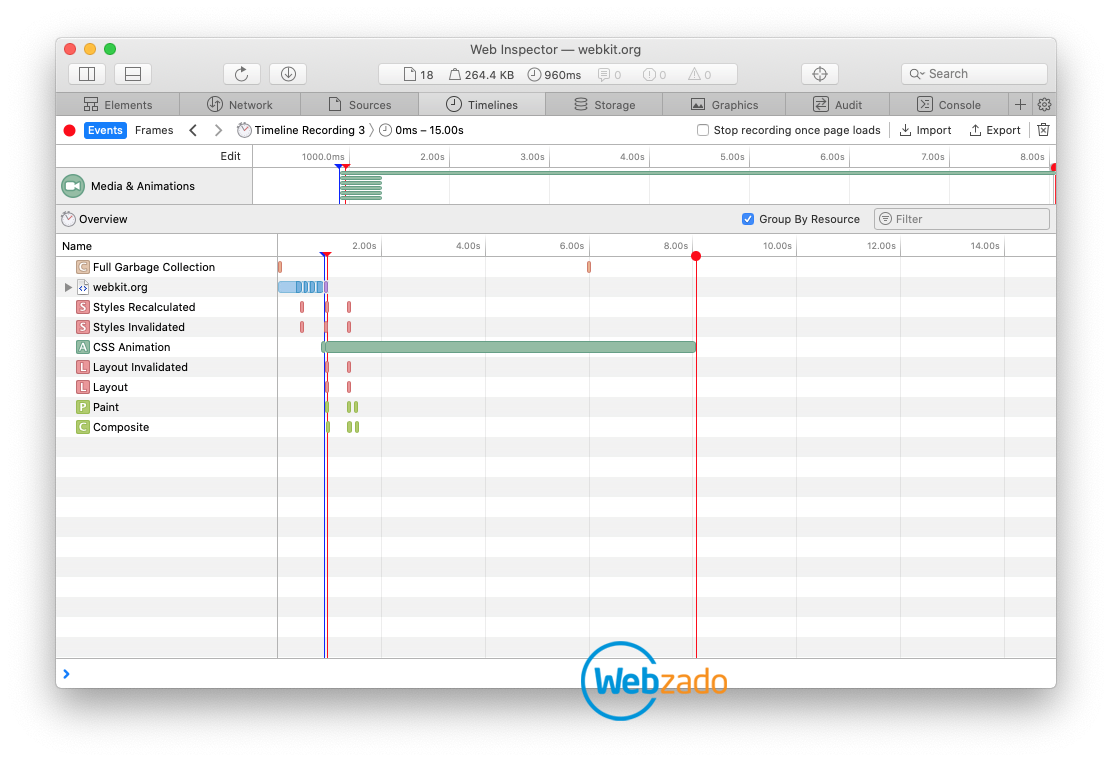Enable Stop recording once page loads
Viewport: 1112px width, 762px height.
tap(703, 130)
